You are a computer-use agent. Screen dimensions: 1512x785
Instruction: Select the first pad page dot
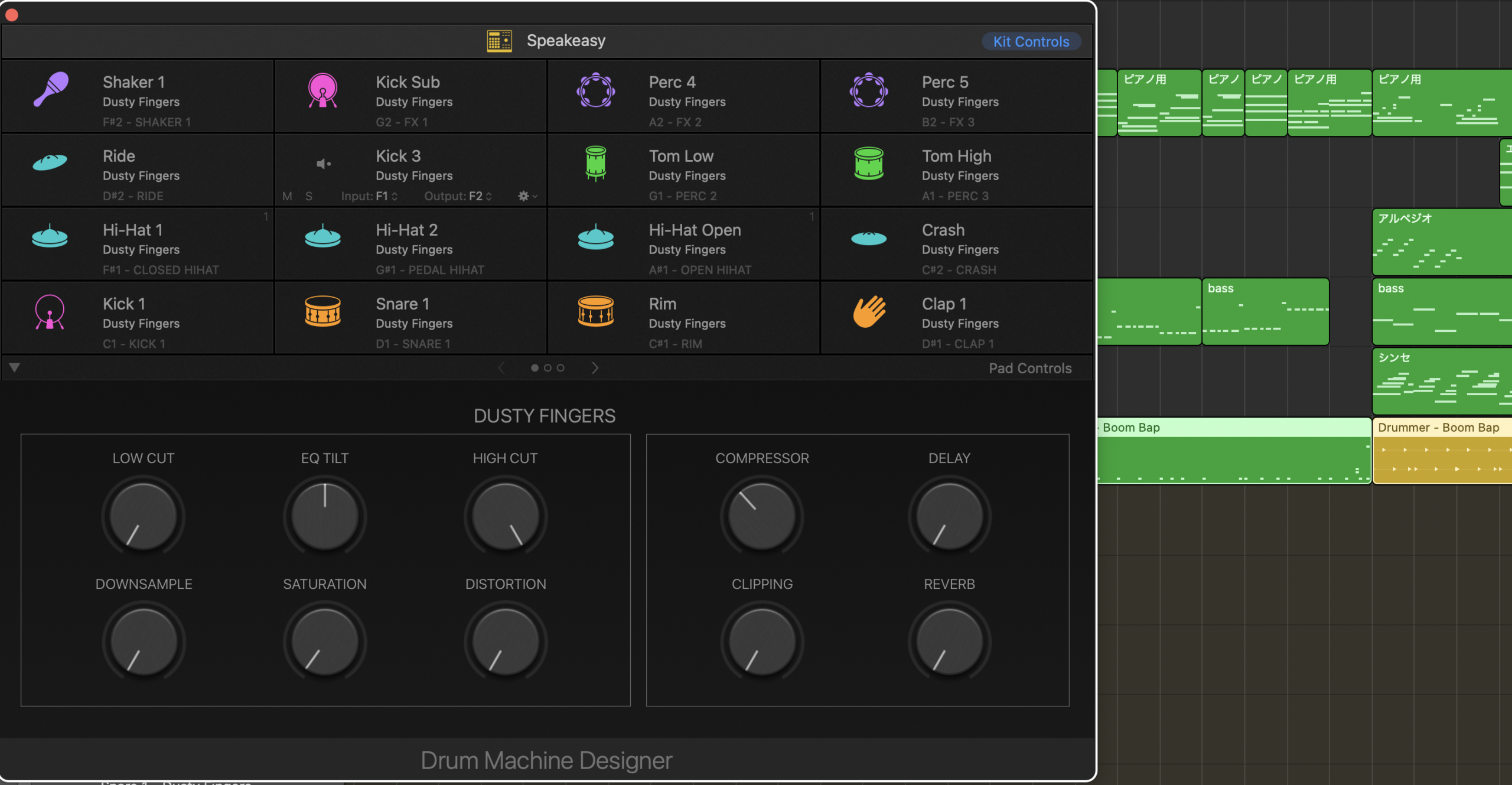tap(535, 368)
